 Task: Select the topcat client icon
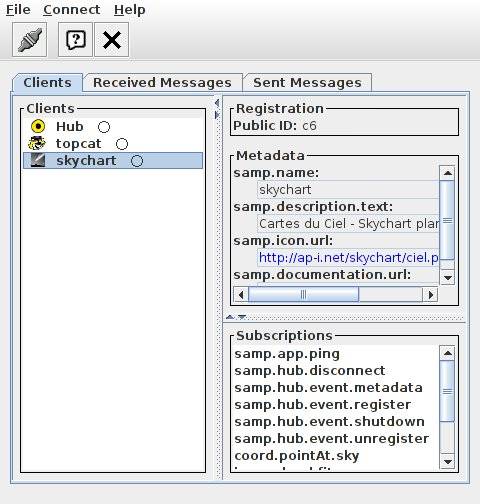coord(37,143)
